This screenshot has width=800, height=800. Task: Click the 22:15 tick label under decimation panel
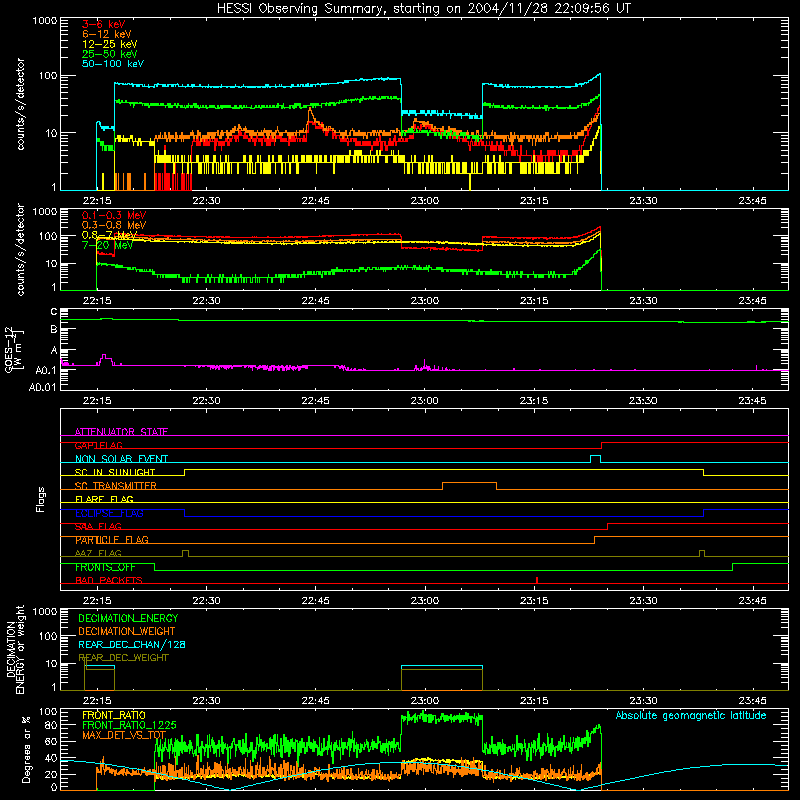[x=97, y=701]
